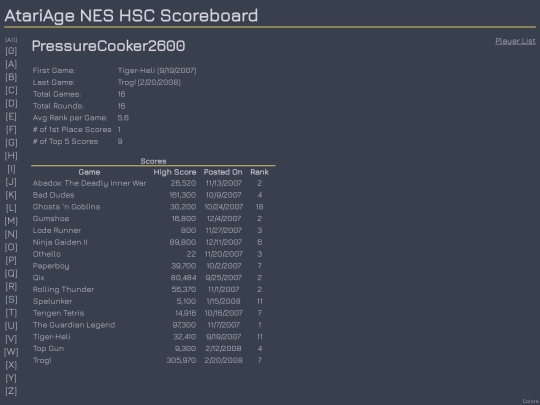
Task: Filter players by letter [Q]
Action: pyautogui.click(x=11, y=273)
